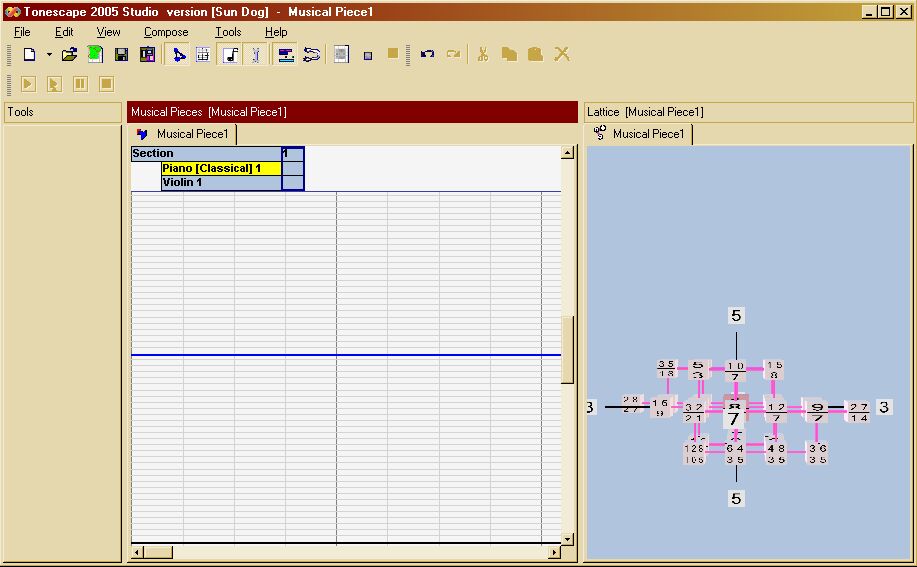Select the Piano [Classical] 1 track row

[222, 168]
